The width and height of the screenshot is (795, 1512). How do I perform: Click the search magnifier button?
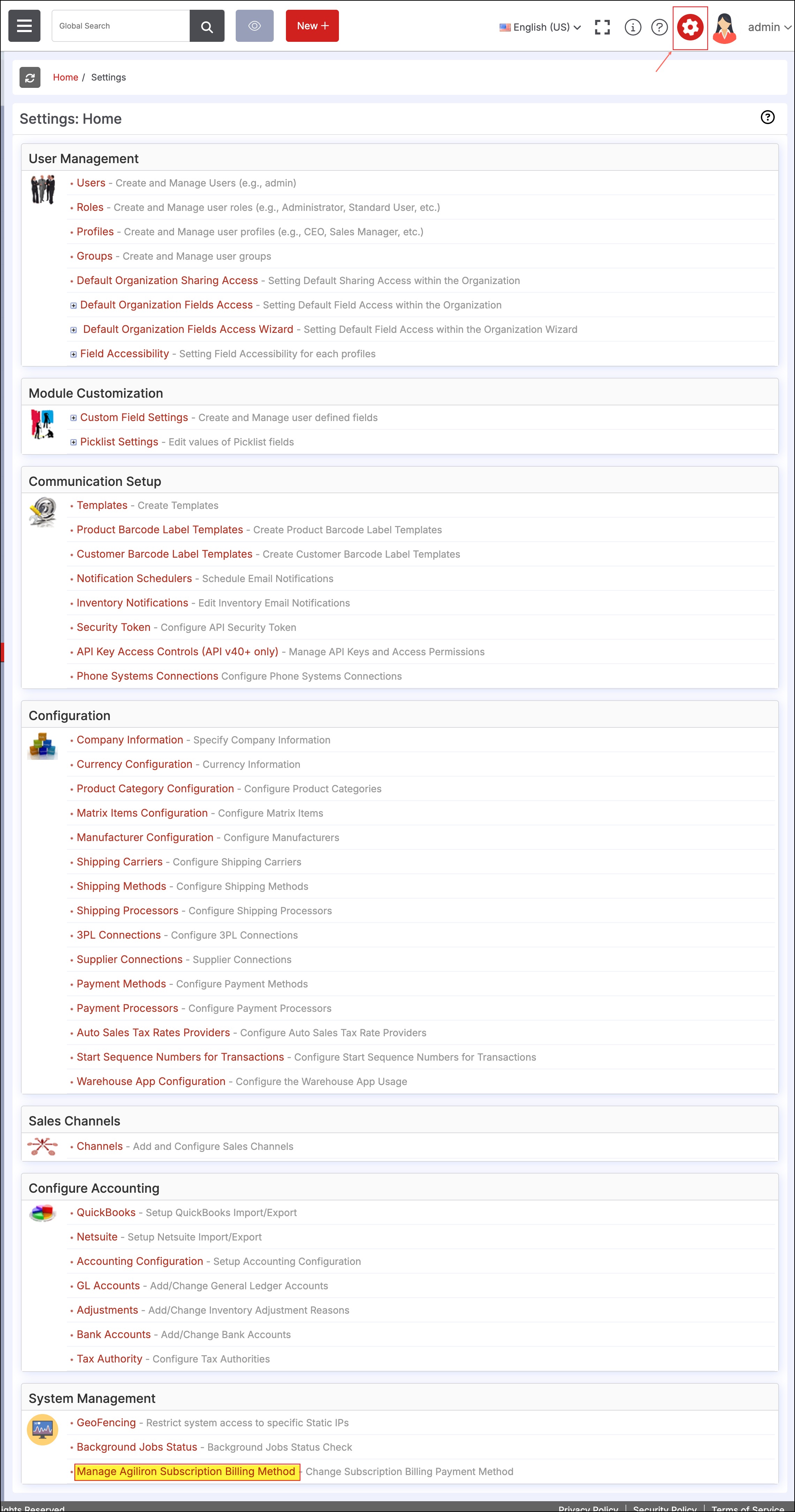point(207,26)
